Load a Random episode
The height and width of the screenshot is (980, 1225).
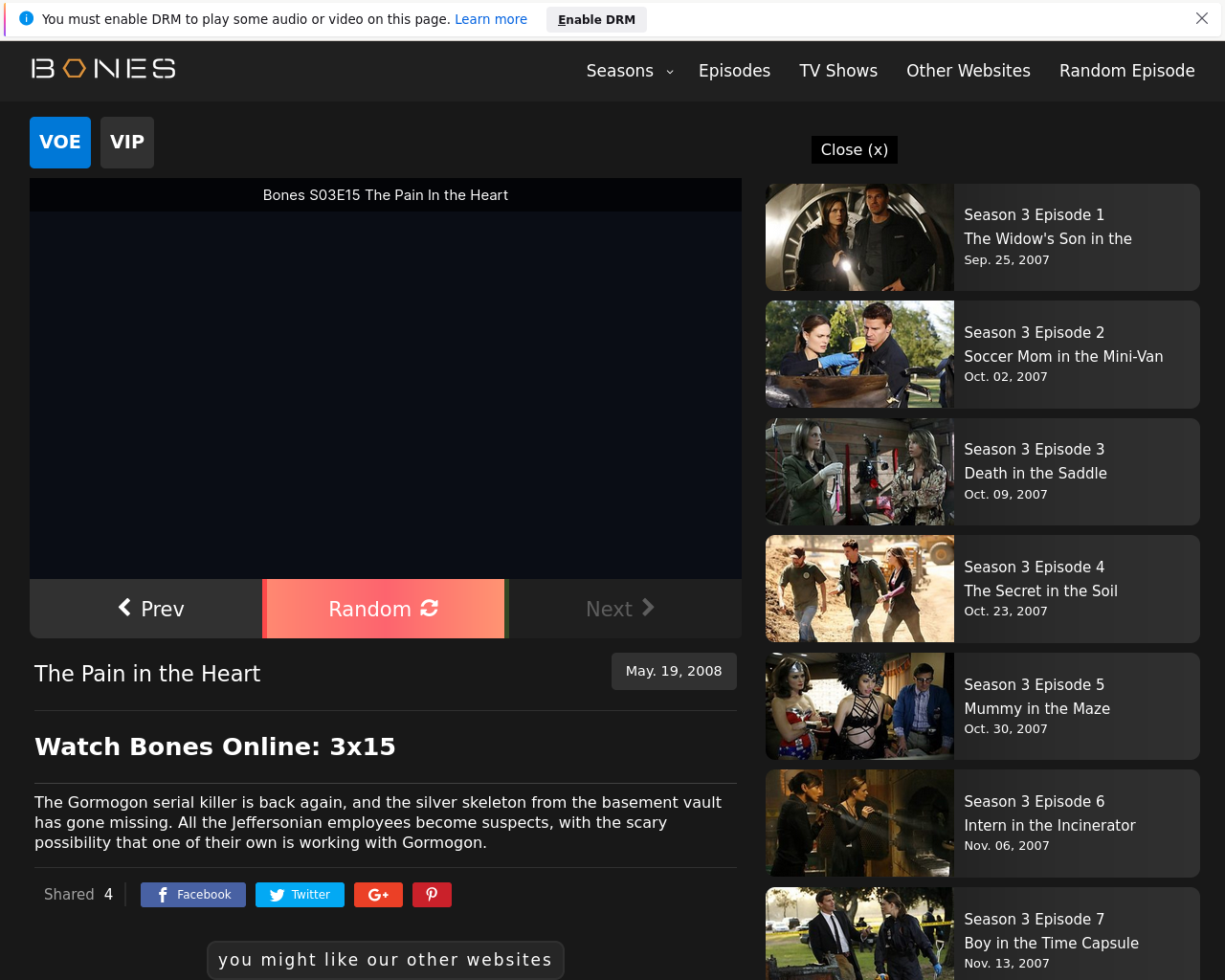383,609
